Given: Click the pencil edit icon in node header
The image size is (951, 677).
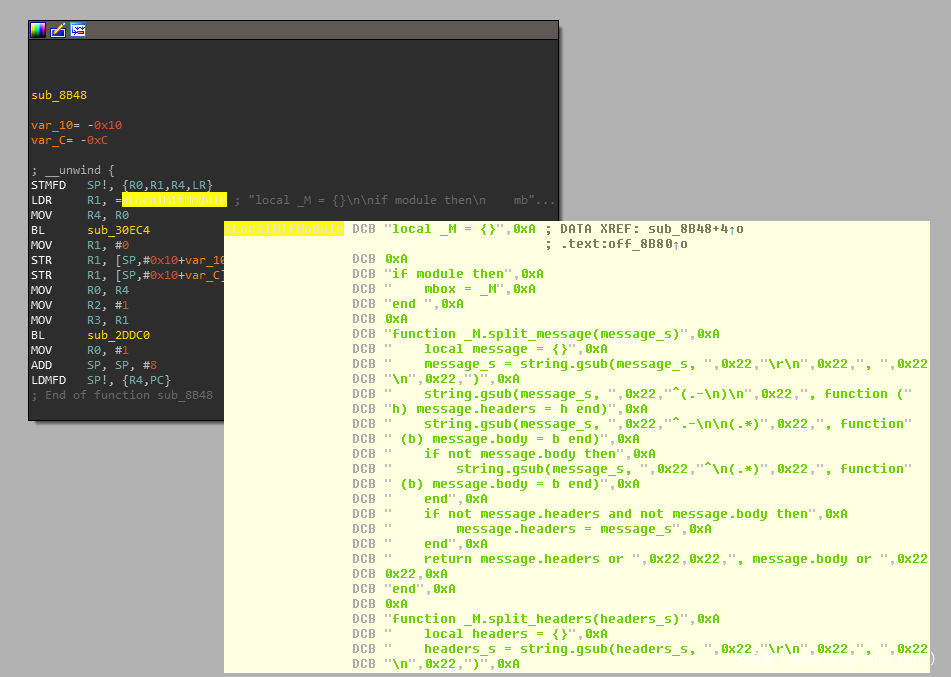Looking at the screenshot, I should click(x=58, y=30).
